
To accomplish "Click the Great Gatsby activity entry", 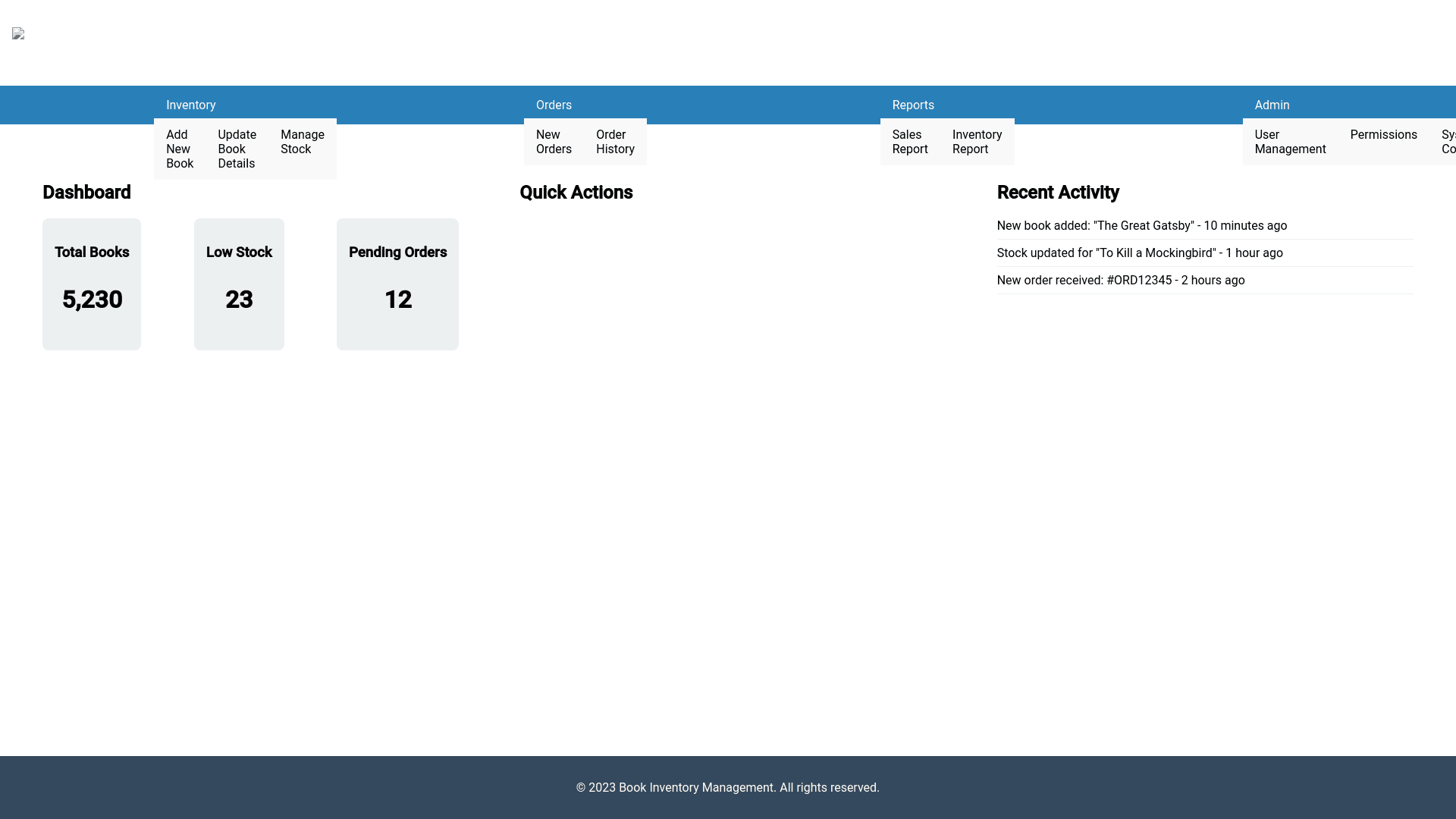I will pyautogui.click(x=1141, y=226).
